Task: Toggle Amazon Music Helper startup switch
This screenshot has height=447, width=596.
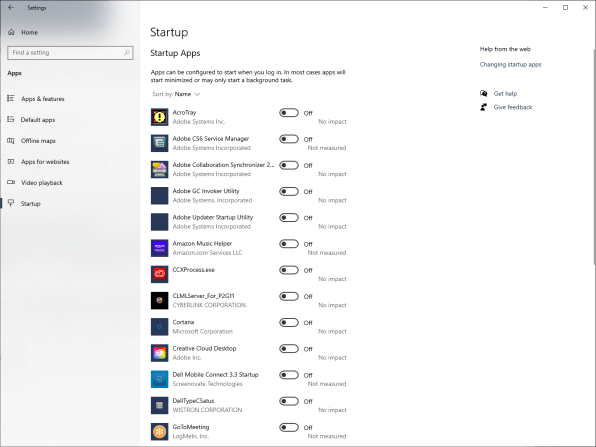Action: (289, 244)
